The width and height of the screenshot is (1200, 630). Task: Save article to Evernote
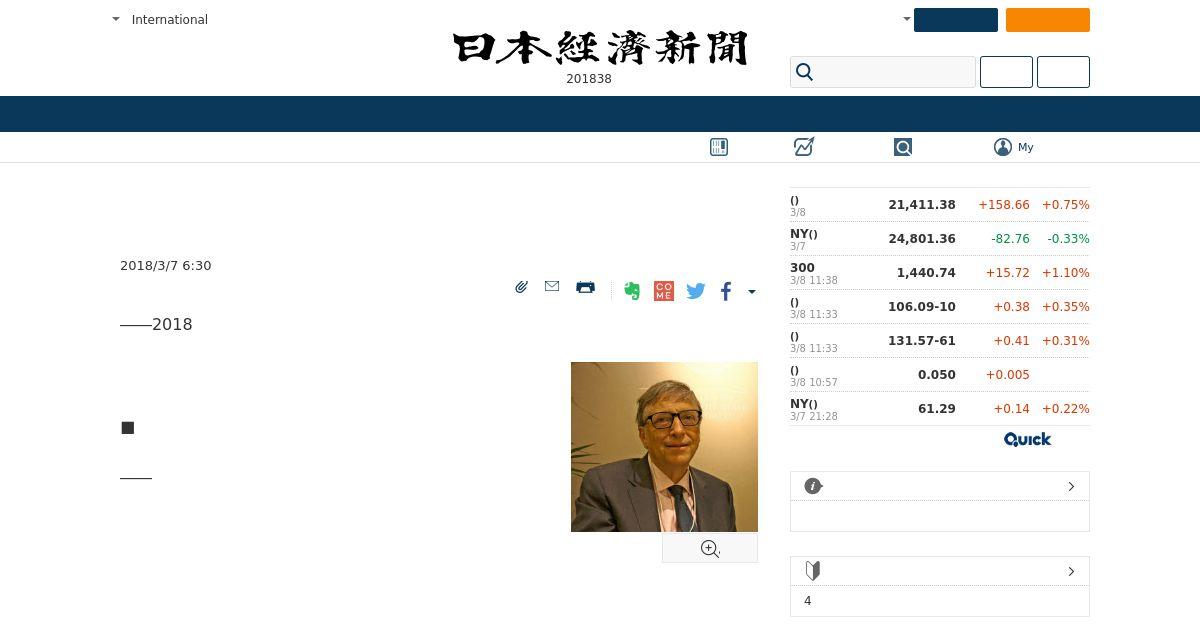click(632, 291)
